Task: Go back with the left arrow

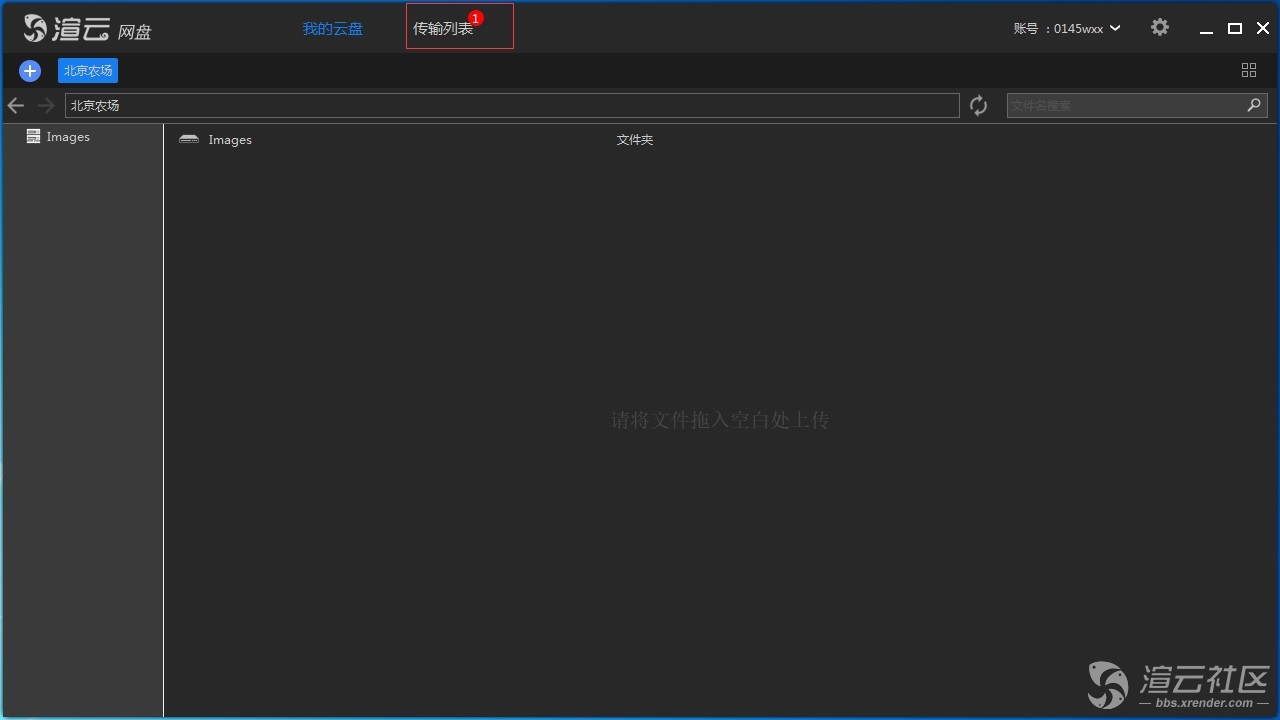Action: pyautogui.click(x=16, y=105)
